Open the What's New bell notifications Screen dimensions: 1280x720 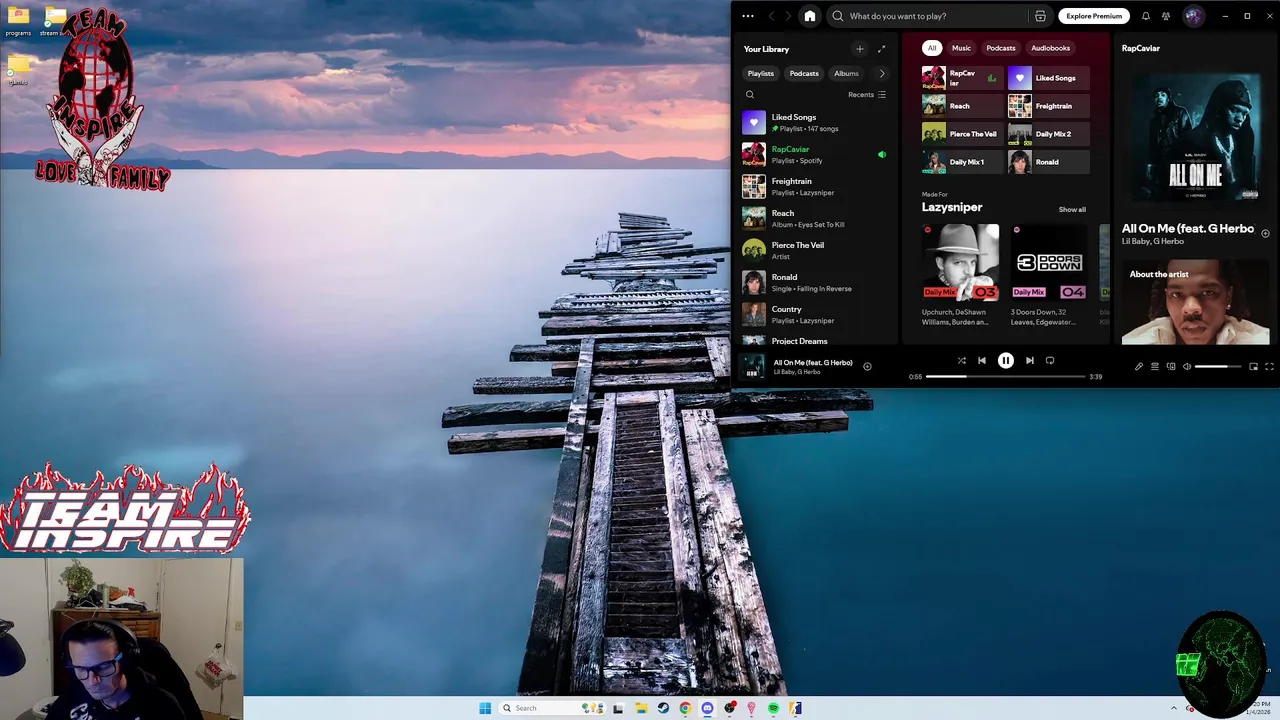pos(1146,16)
